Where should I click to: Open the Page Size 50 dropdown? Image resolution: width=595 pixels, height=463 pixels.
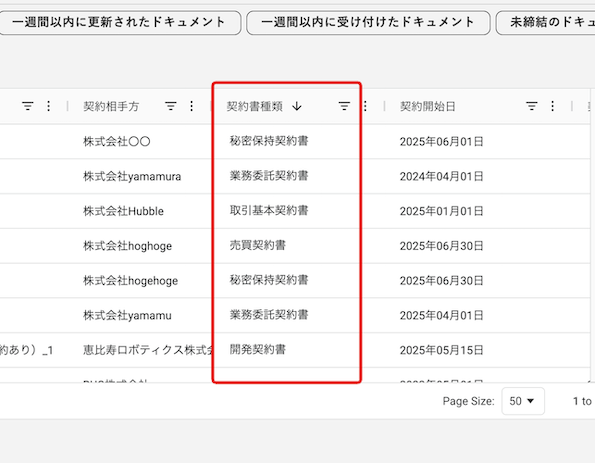pyautogui.click(x=523, y=401)
